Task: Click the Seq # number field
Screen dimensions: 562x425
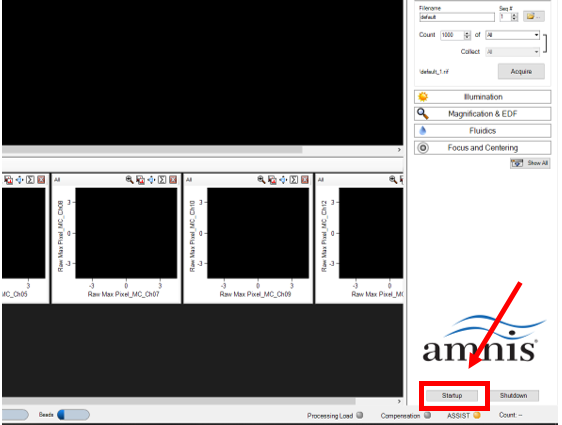Action: (505, 17)
